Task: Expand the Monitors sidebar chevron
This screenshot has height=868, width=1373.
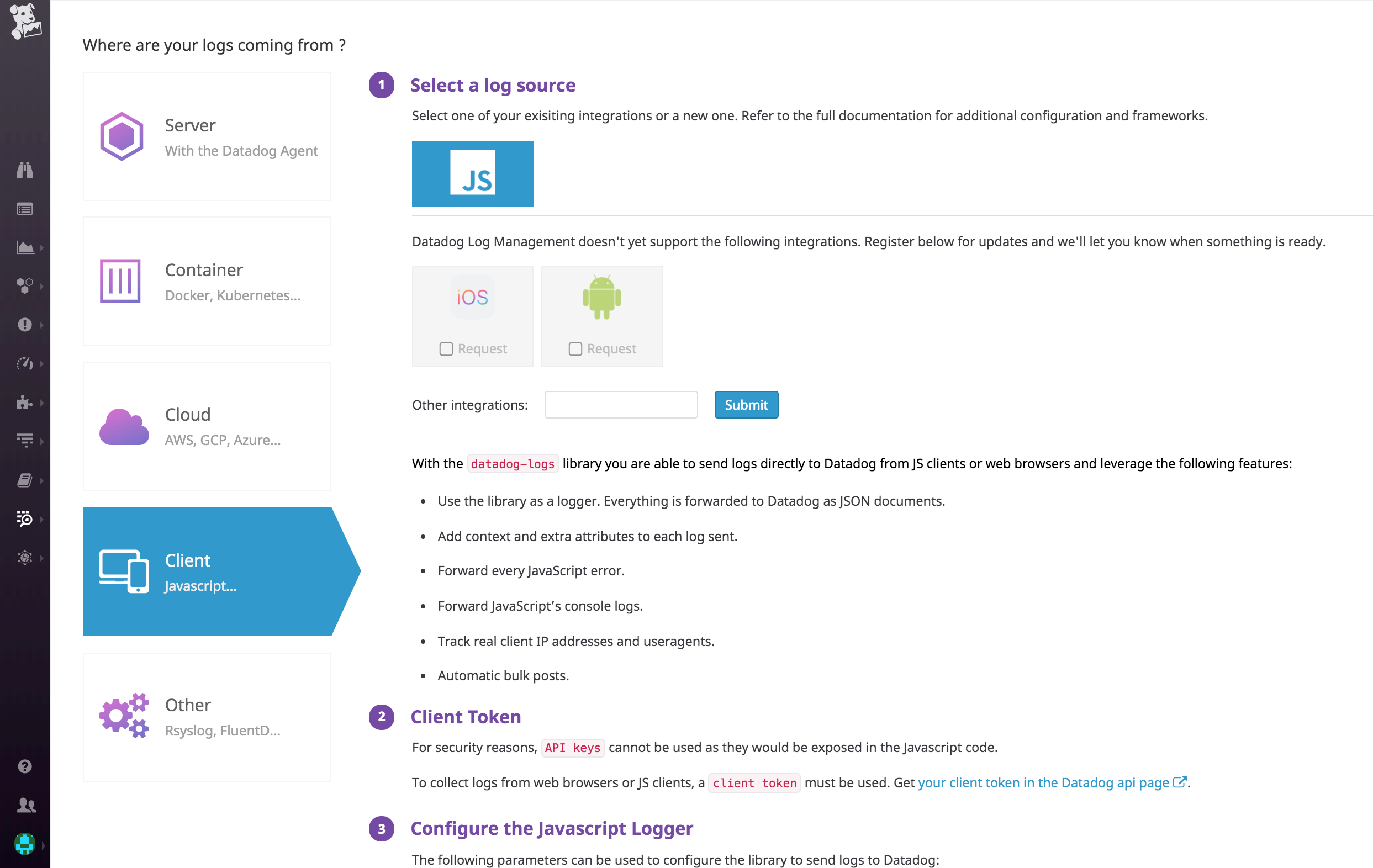Action: pos(41,325)
